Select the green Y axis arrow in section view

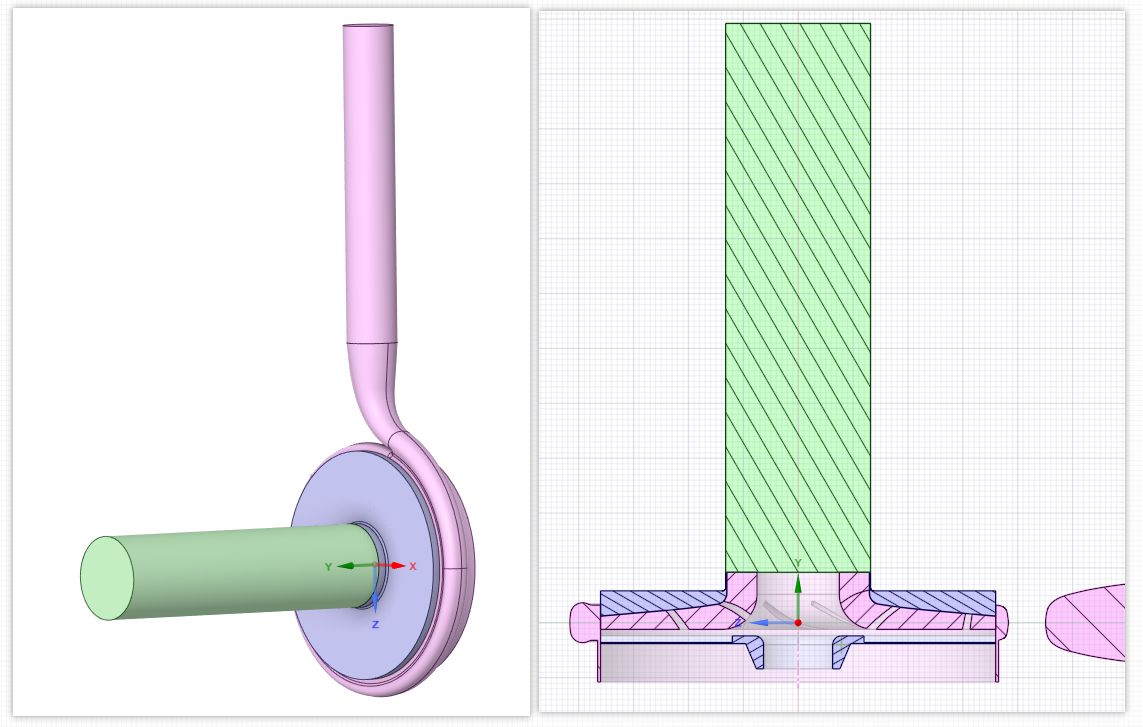(x=797, y=588)
